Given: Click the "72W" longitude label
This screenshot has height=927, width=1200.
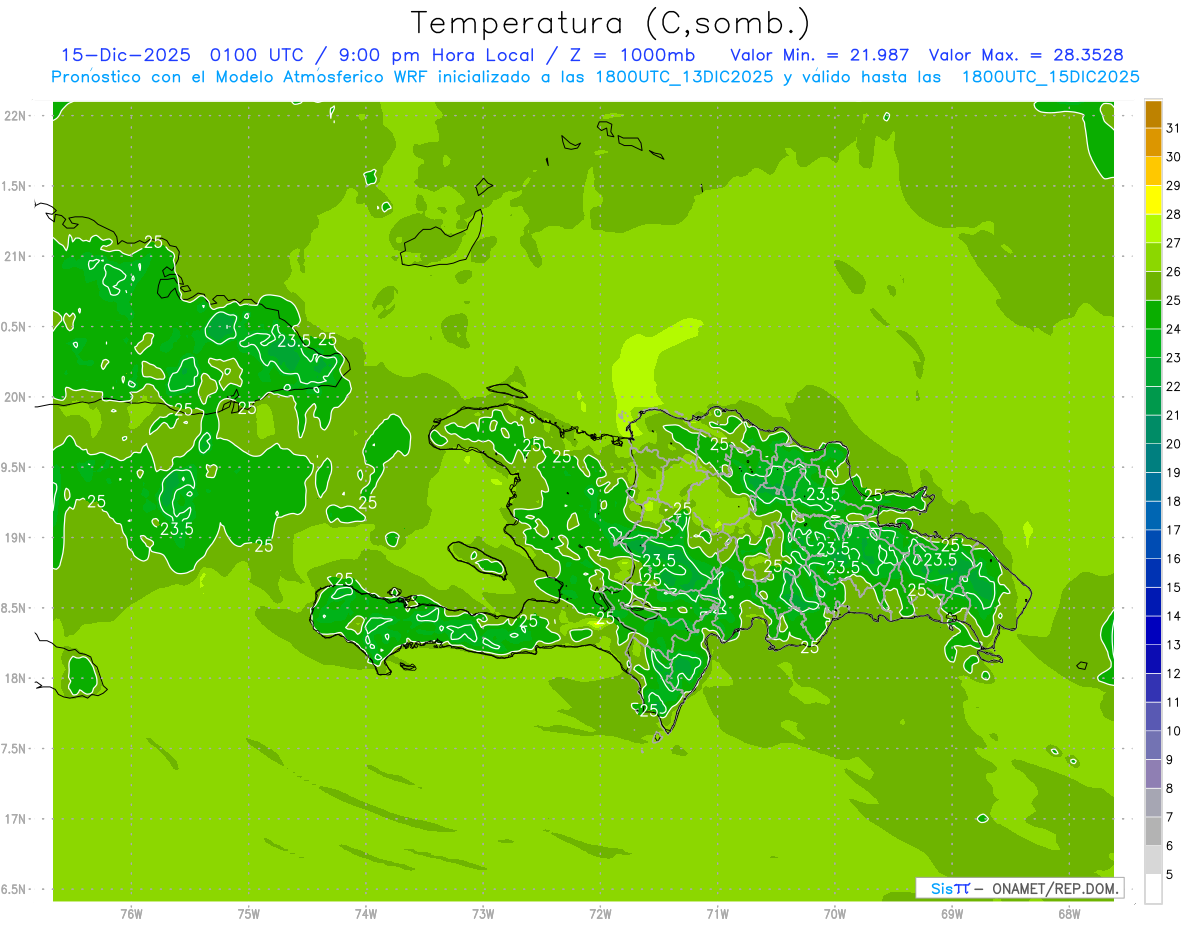Looking at the screenshot, I should click(600, 913).
